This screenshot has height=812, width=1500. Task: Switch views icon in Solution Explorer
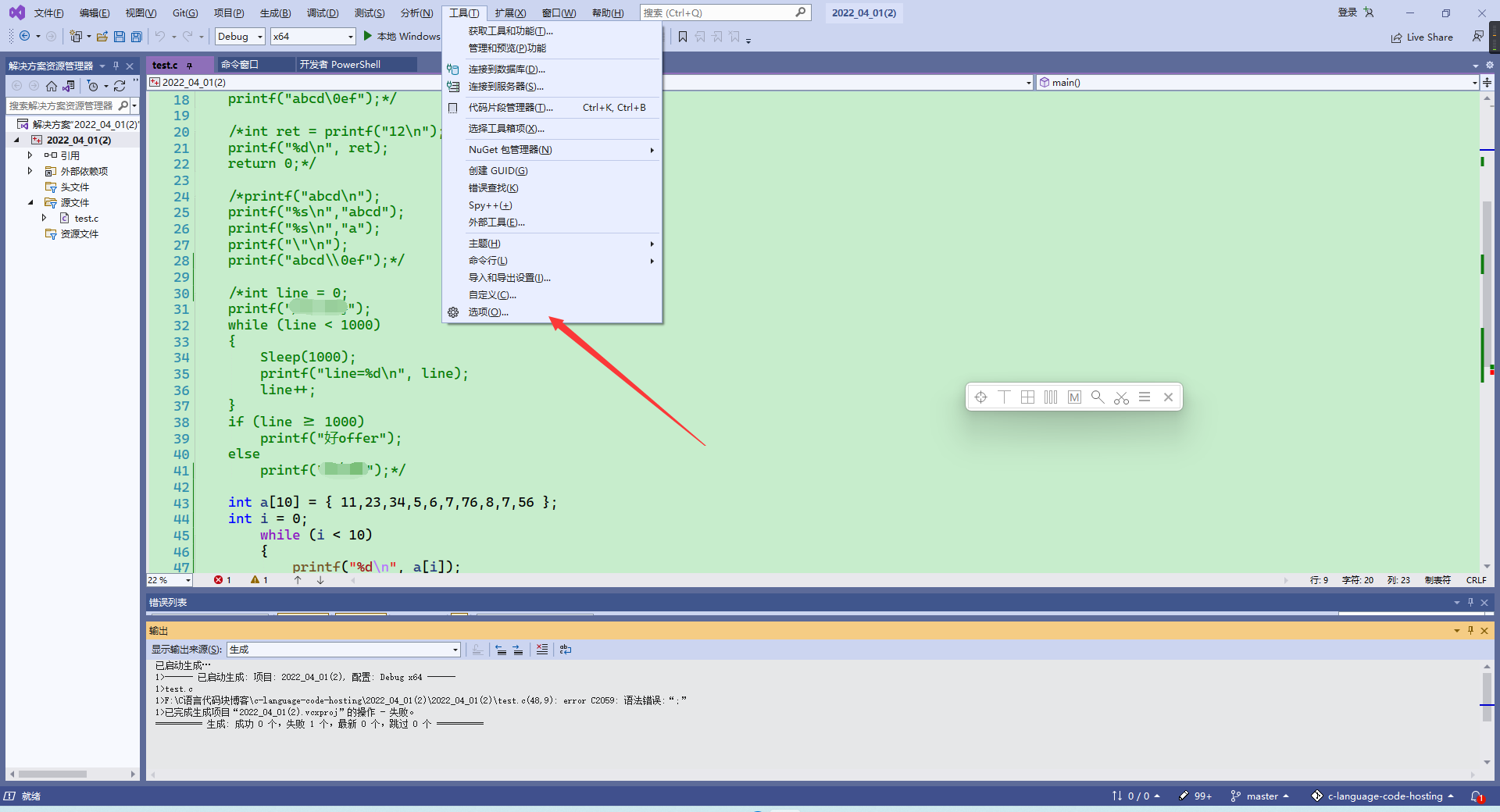pyautogui.click(x=70, y=86)
